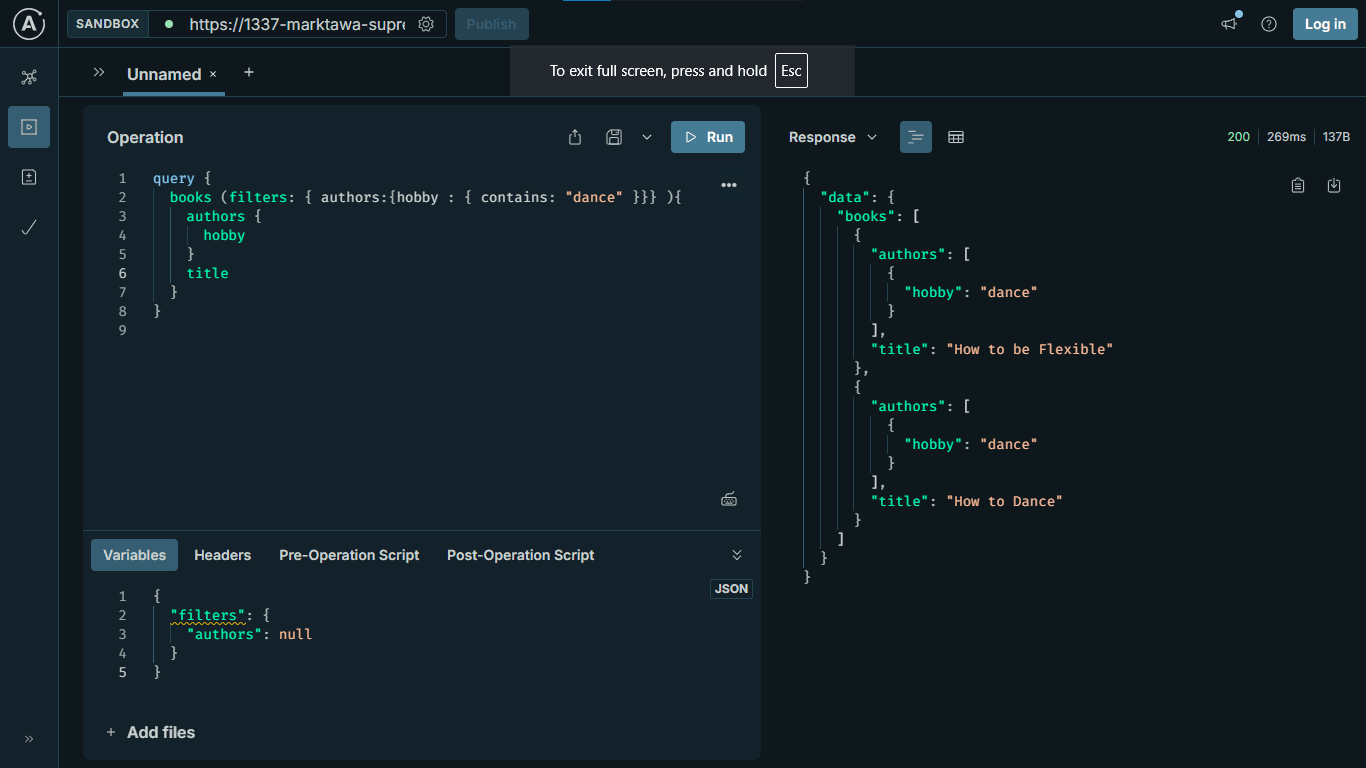This screenshot has height=768, width=1366.
Task: Open the schema graph icon in sidebar
Action: tap(29, 77)
